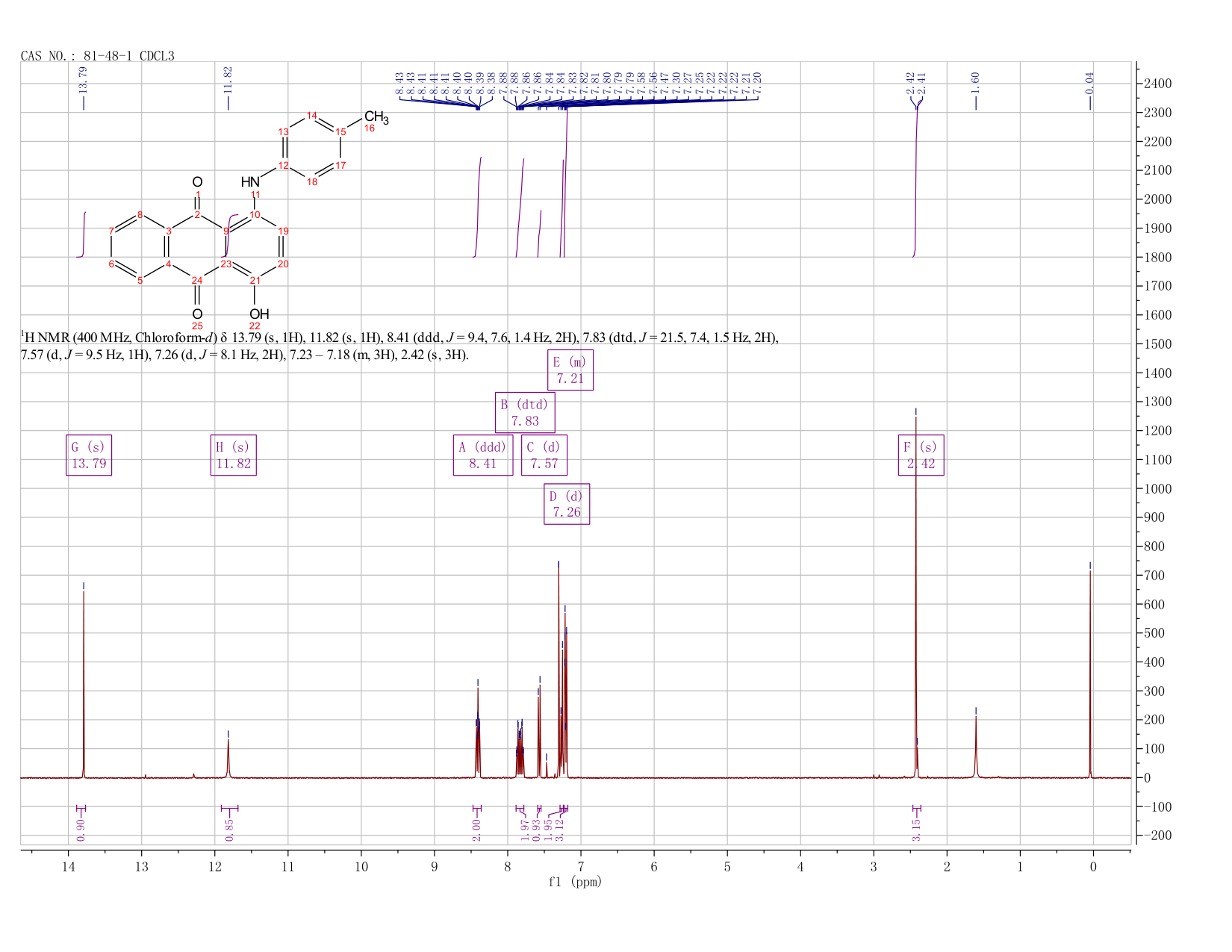Click the red atom number 22 under OH

[x=255, y=326]
